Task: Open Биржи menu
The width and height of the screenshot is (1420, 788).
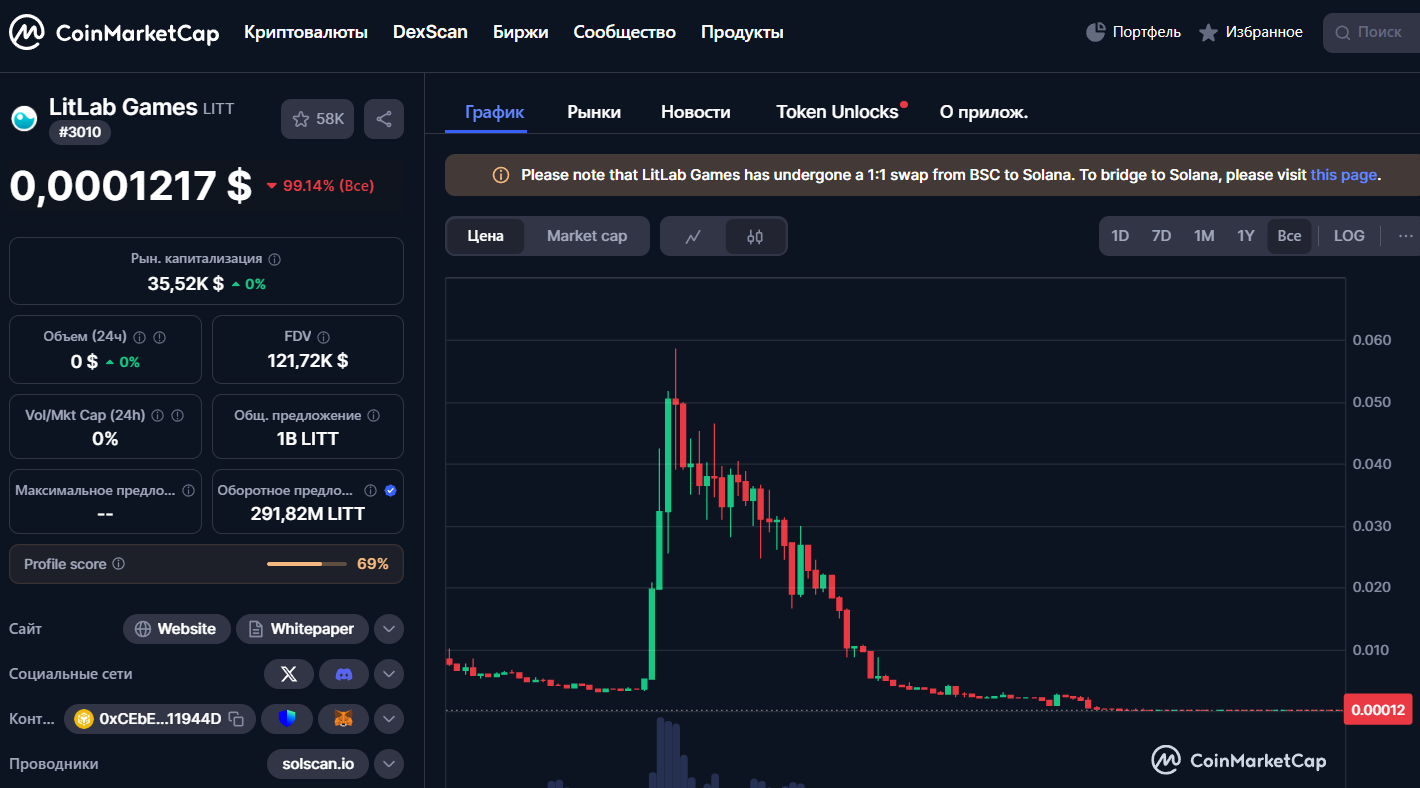Action: click(x=521, y=32)
